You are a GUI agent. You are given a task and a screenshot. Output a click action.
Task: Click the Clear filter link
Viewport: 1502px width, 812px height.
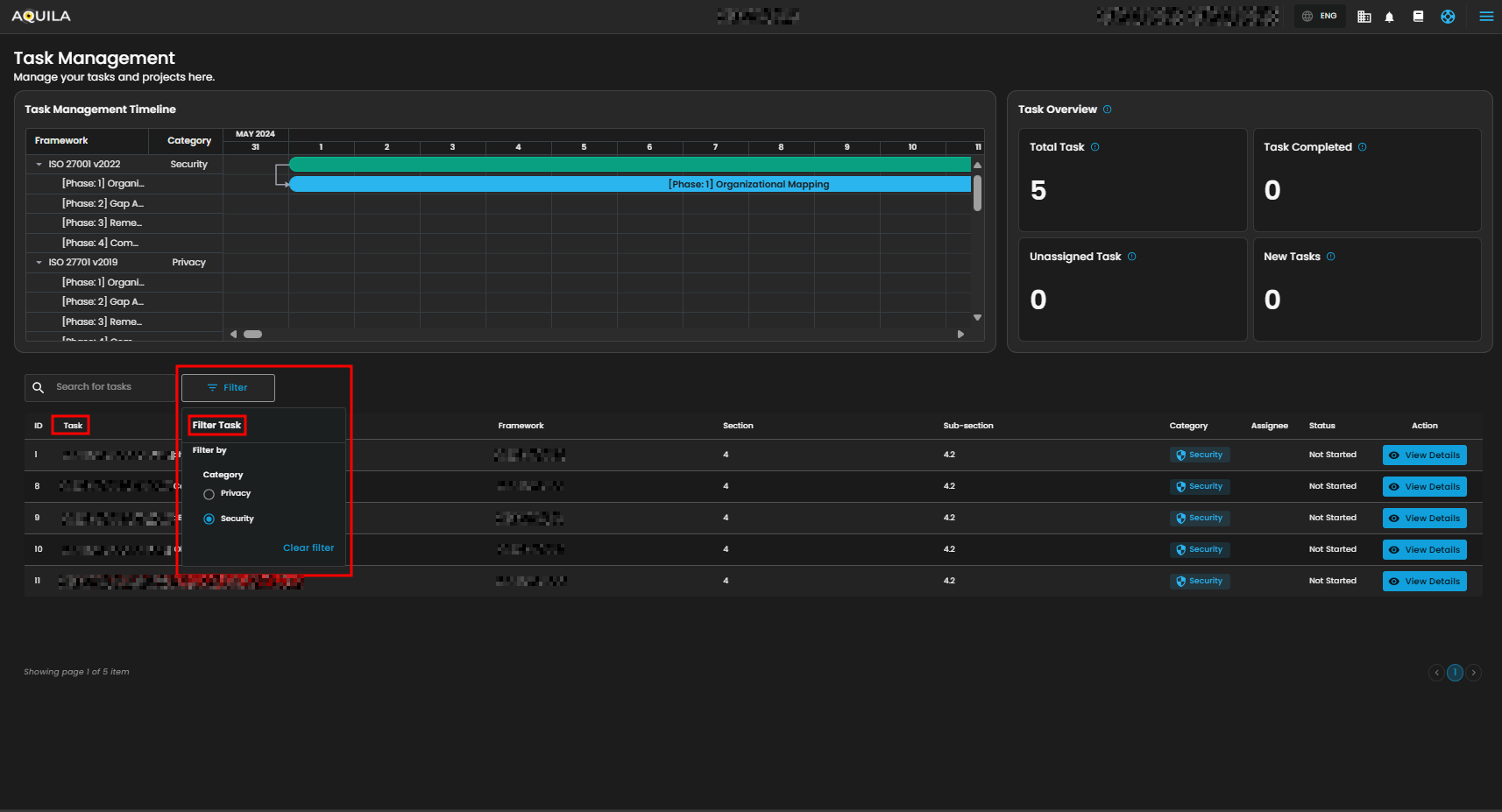point(308,548)
